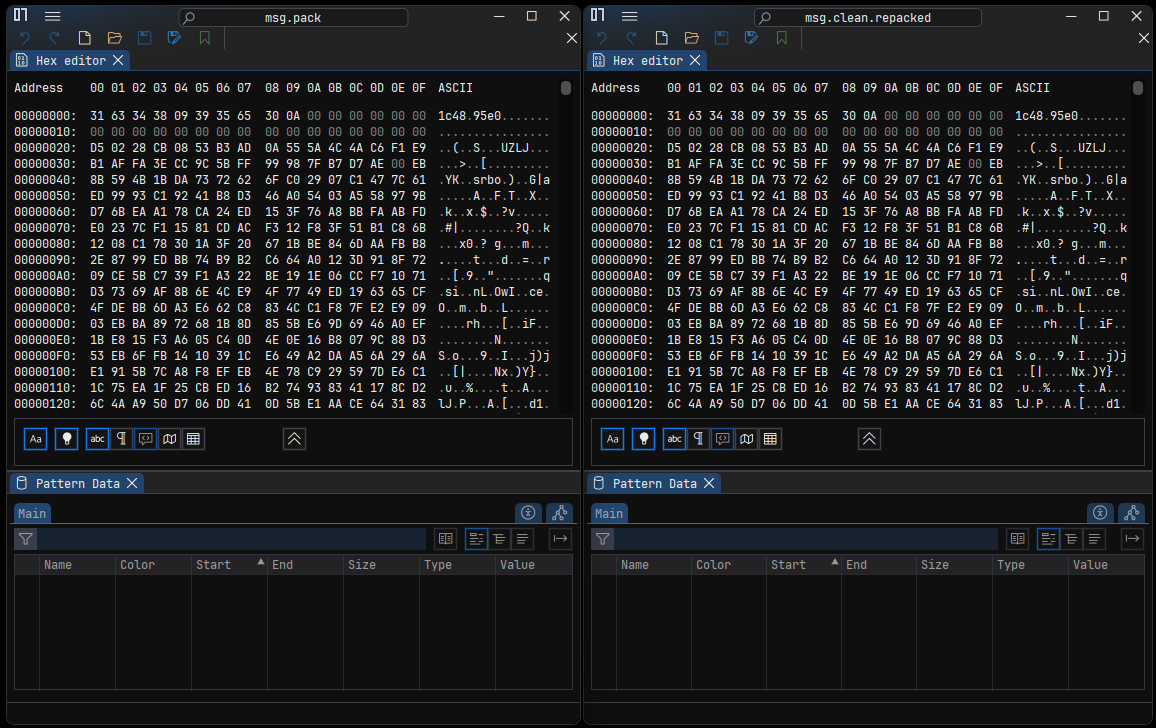Screen dimensions: 1156x728
Task: Toggle highlight lightbulb in msg.clean.repacked editor
Action: tap(644, 439)
